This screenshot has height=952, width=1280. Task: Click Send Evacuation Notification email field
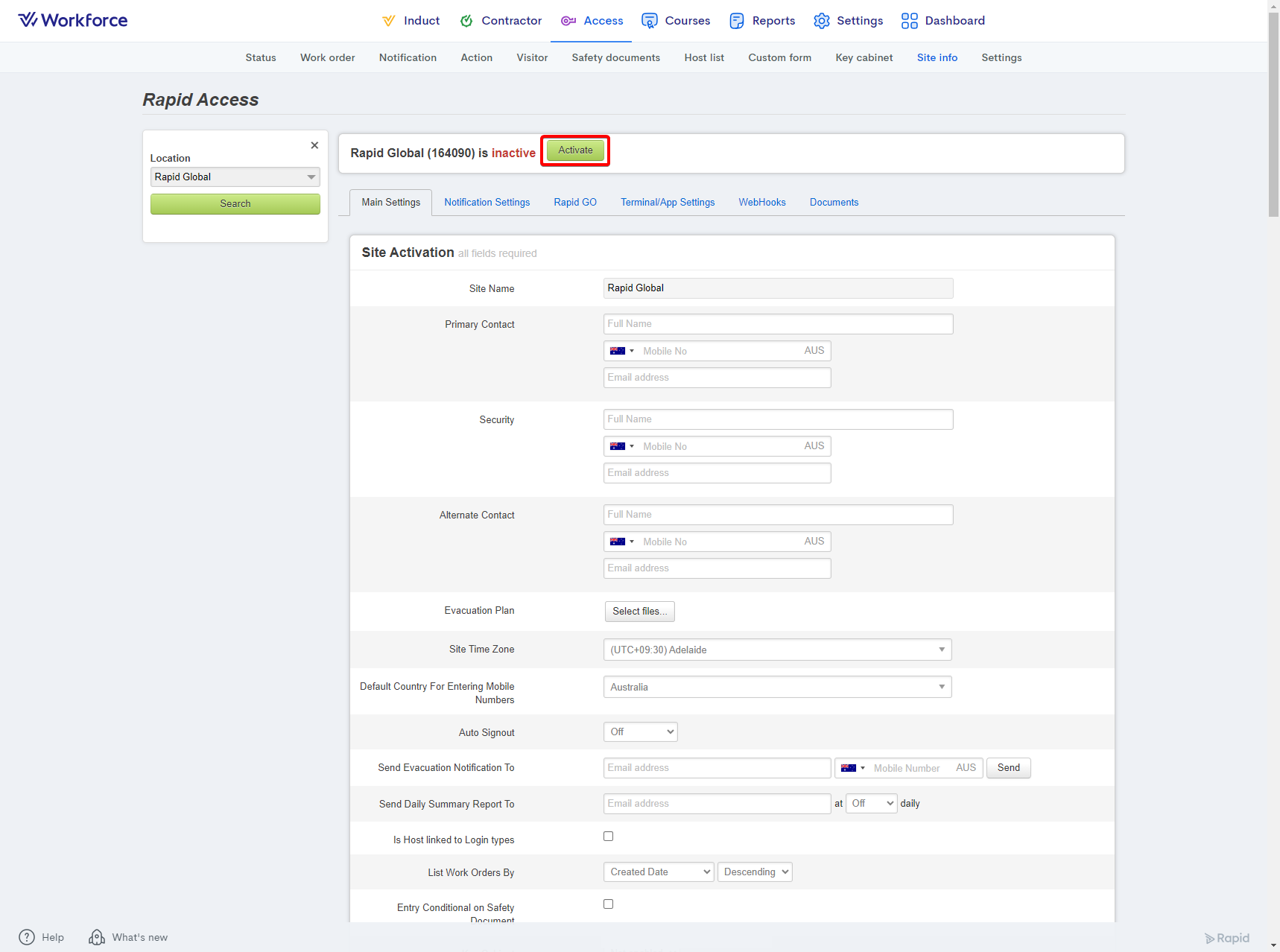tap(717, 768)
